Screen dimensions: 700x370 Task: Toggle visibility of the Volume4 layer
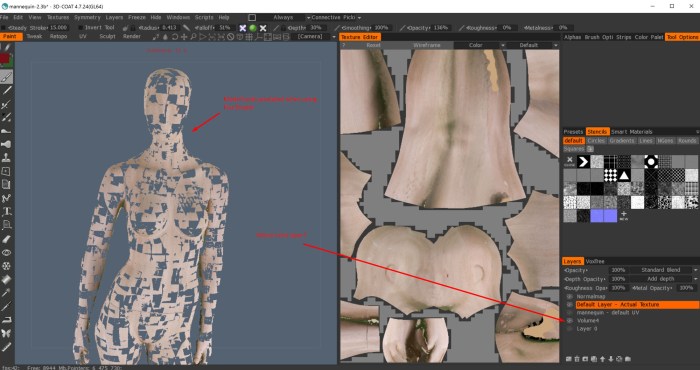[x=570, y=320]
